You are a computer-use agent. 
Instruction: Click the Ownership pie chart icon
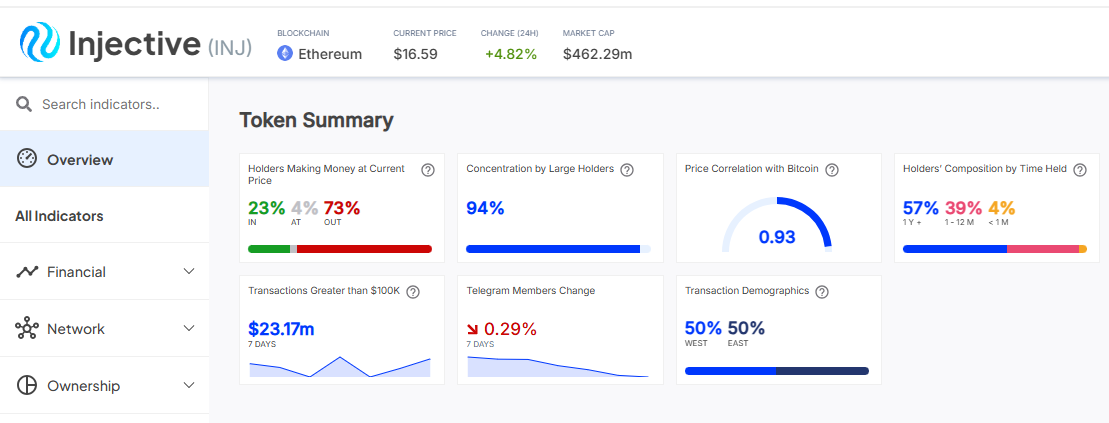26,386
